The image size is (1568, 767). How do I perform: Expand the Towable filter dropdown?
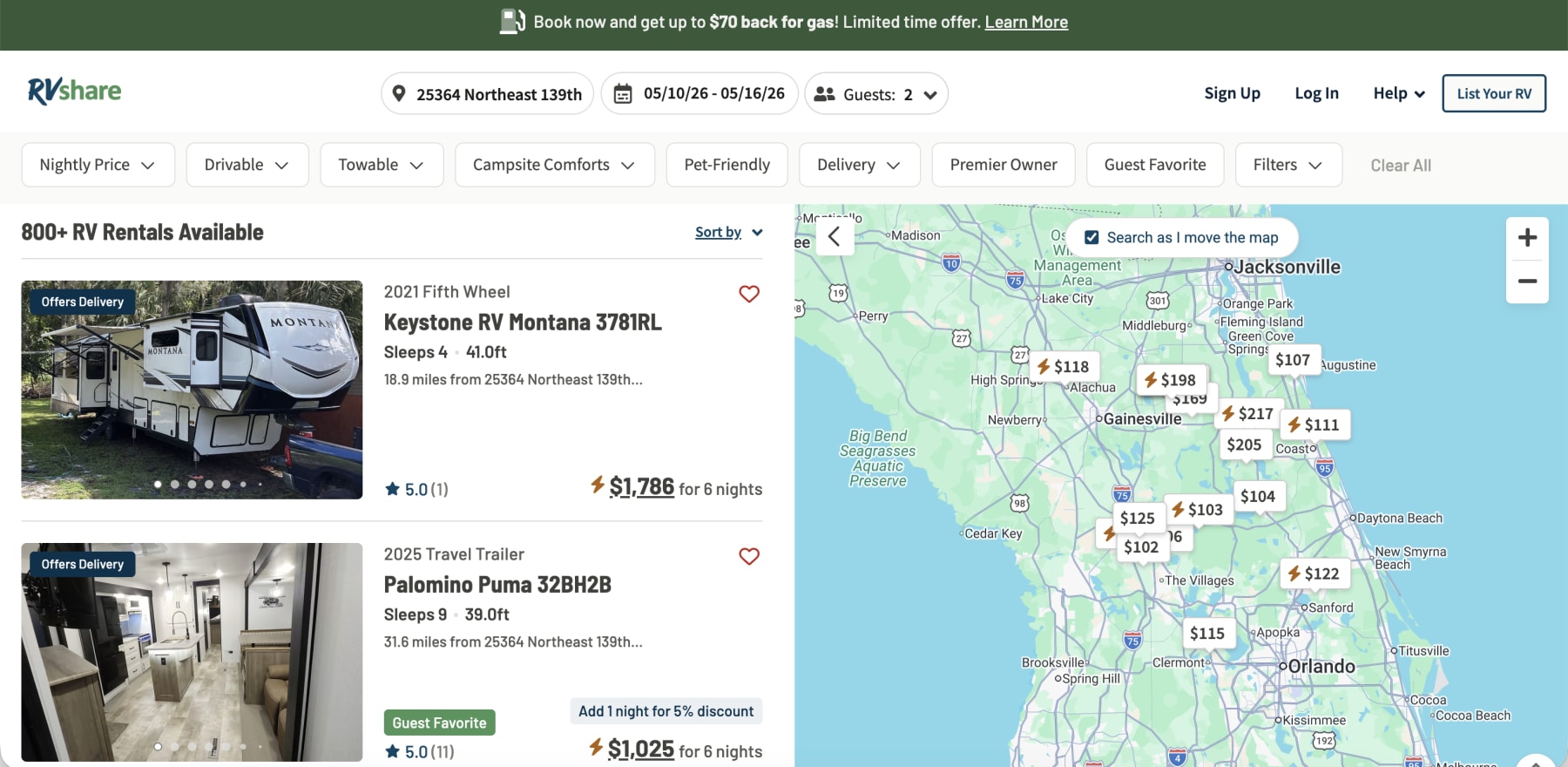click(382, 165)
